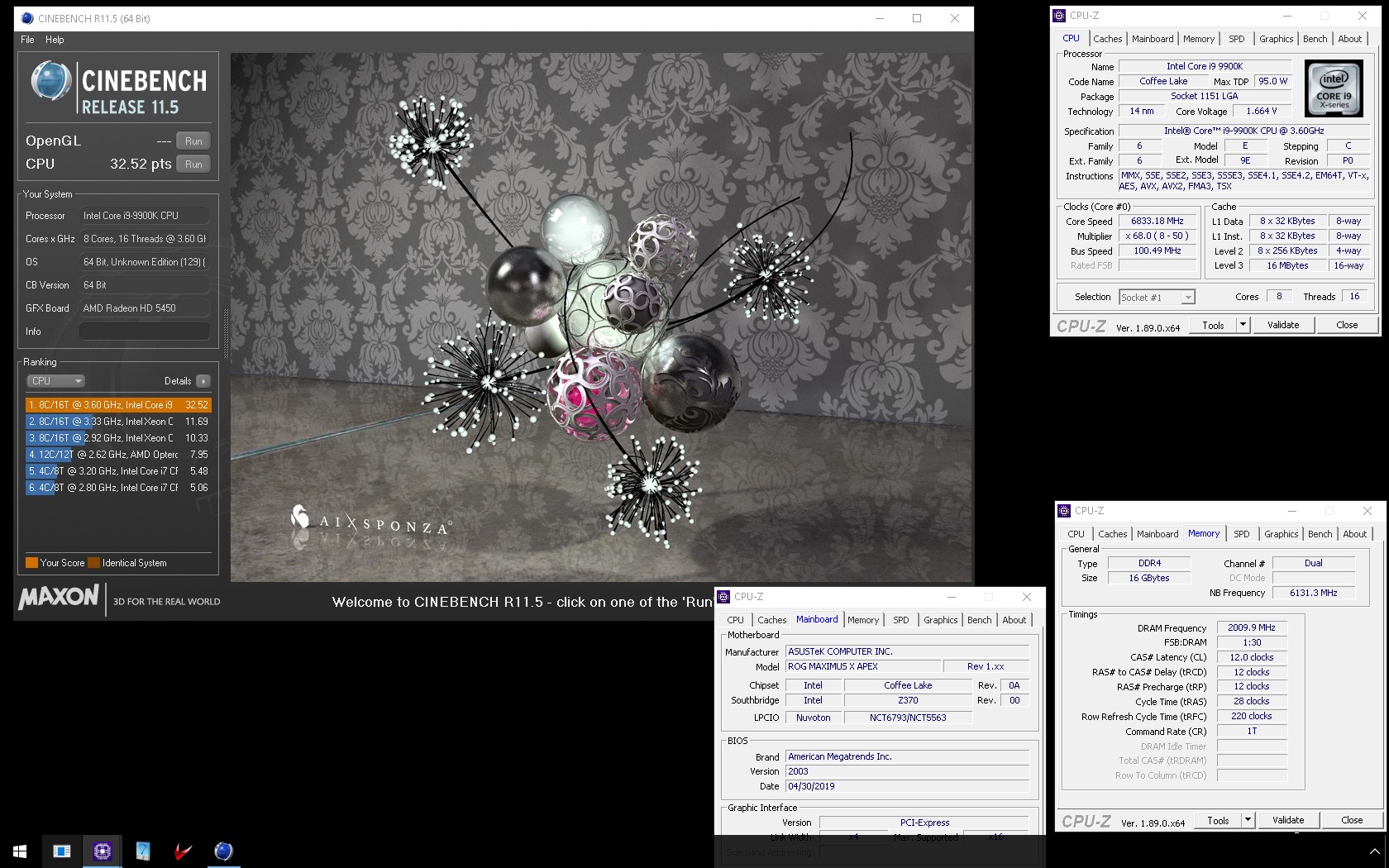Switch to Cinebench taskbar icon
Viewport: 1389px width, 868px height.
pyautogui.click(x=223, y=851)
